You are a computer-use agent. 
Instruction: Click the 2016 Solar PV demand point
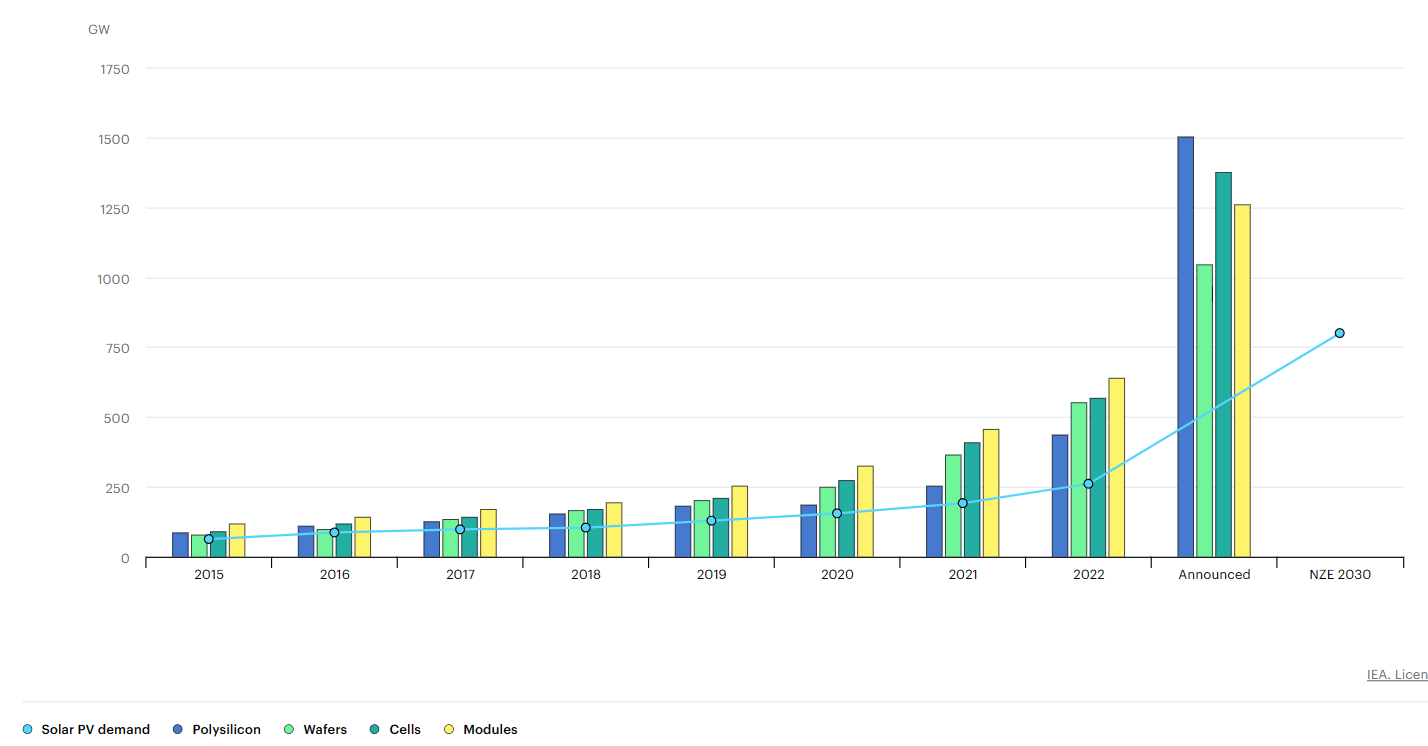[334, 532]
